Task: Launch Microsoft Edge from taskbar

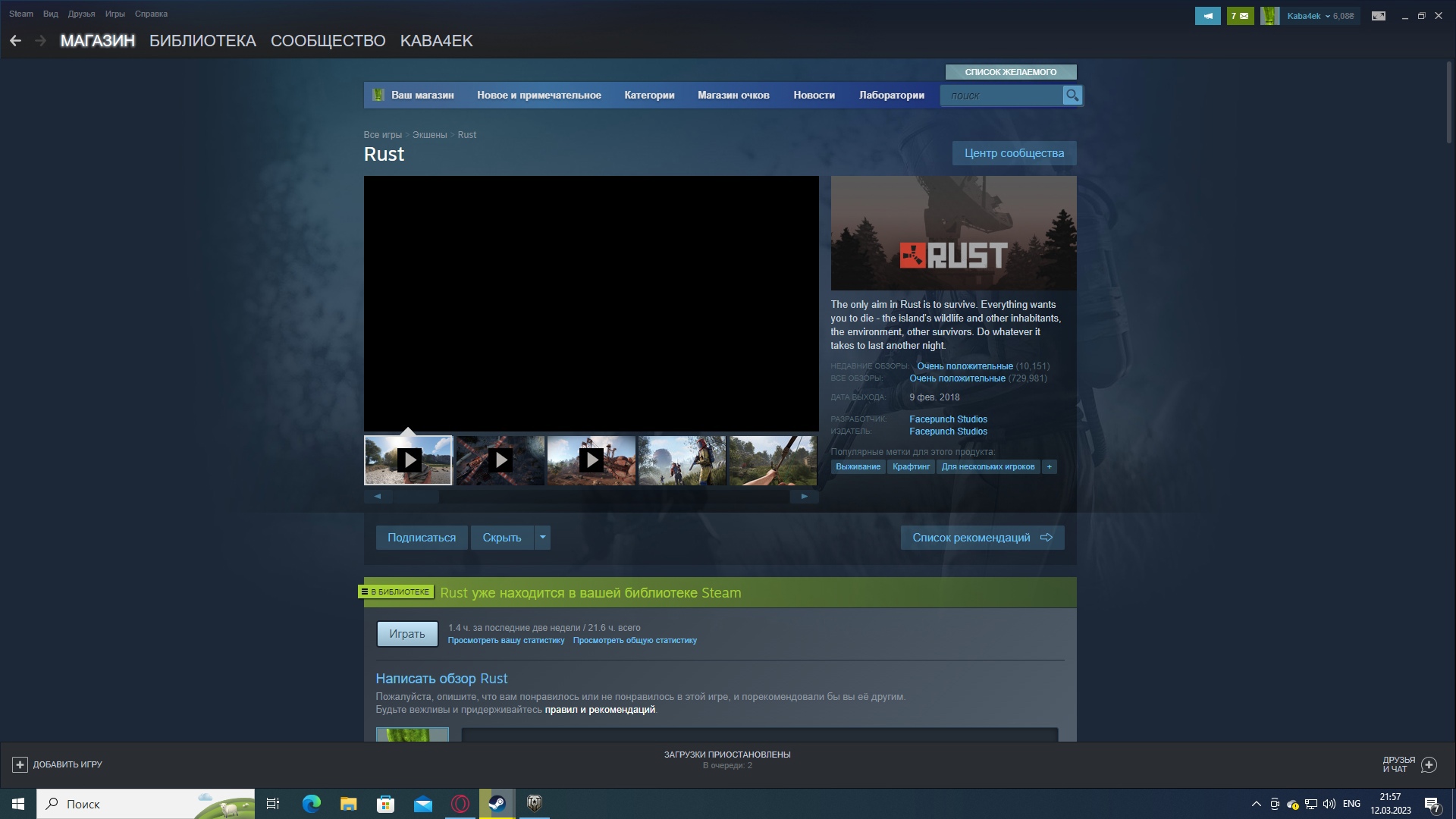Action: 311,804
